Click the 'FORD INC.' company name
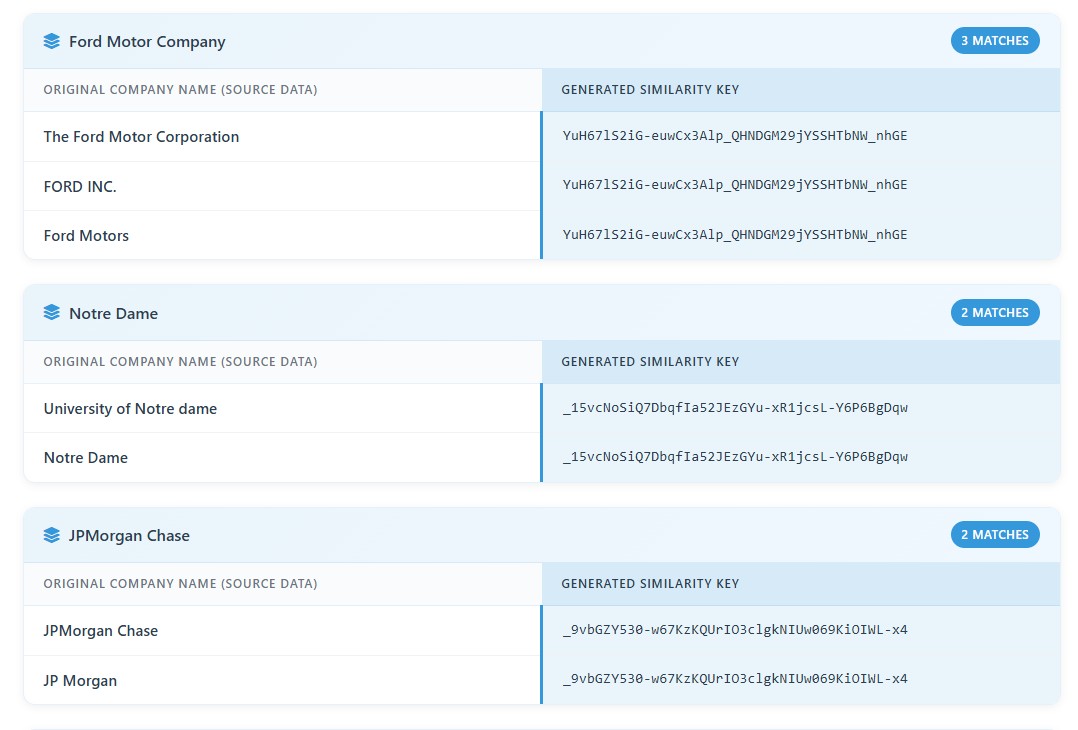This screenshot has width=1078, height=730. [x=80, y=186]
